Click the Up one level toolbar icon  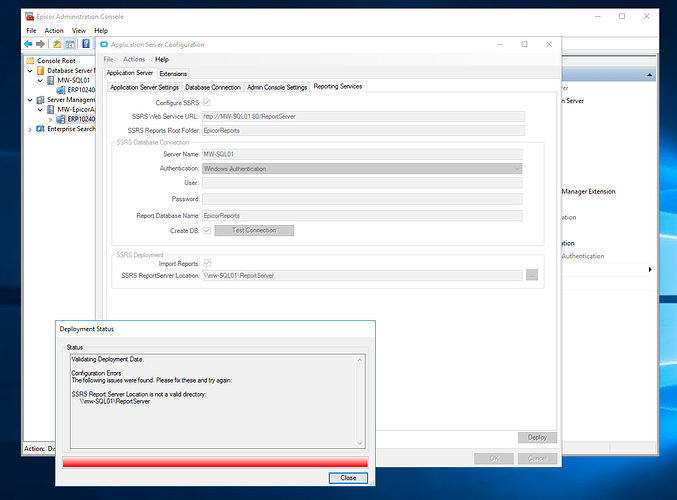[x=57, y=44]
